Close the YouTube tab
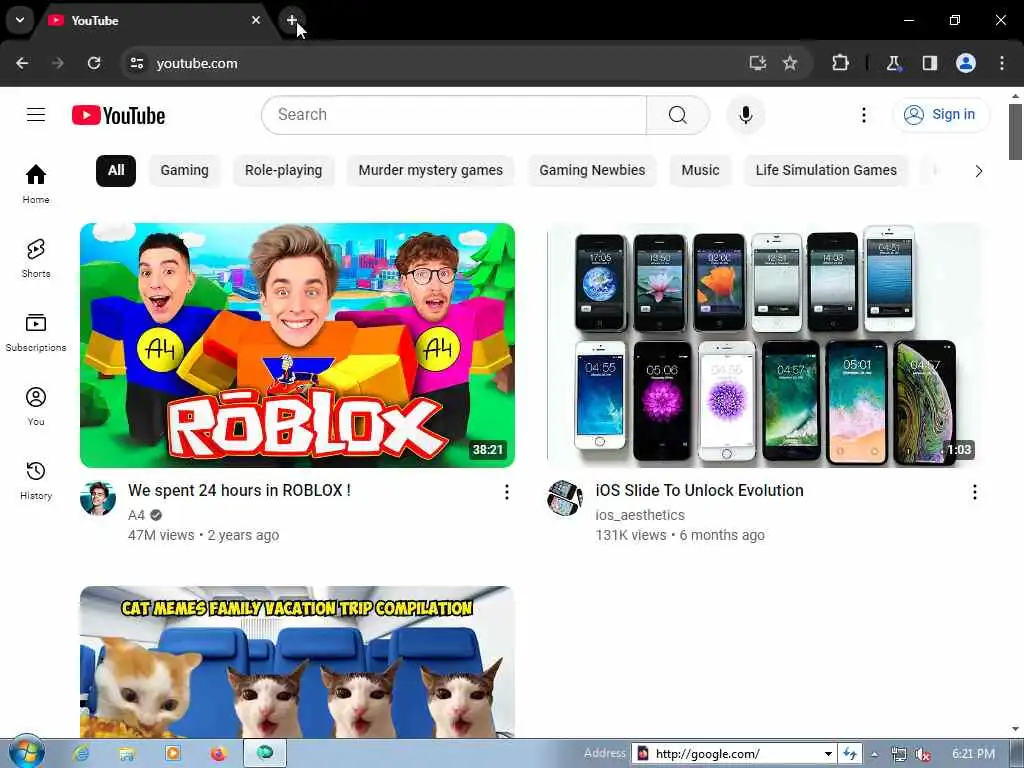 coord(256,20)
